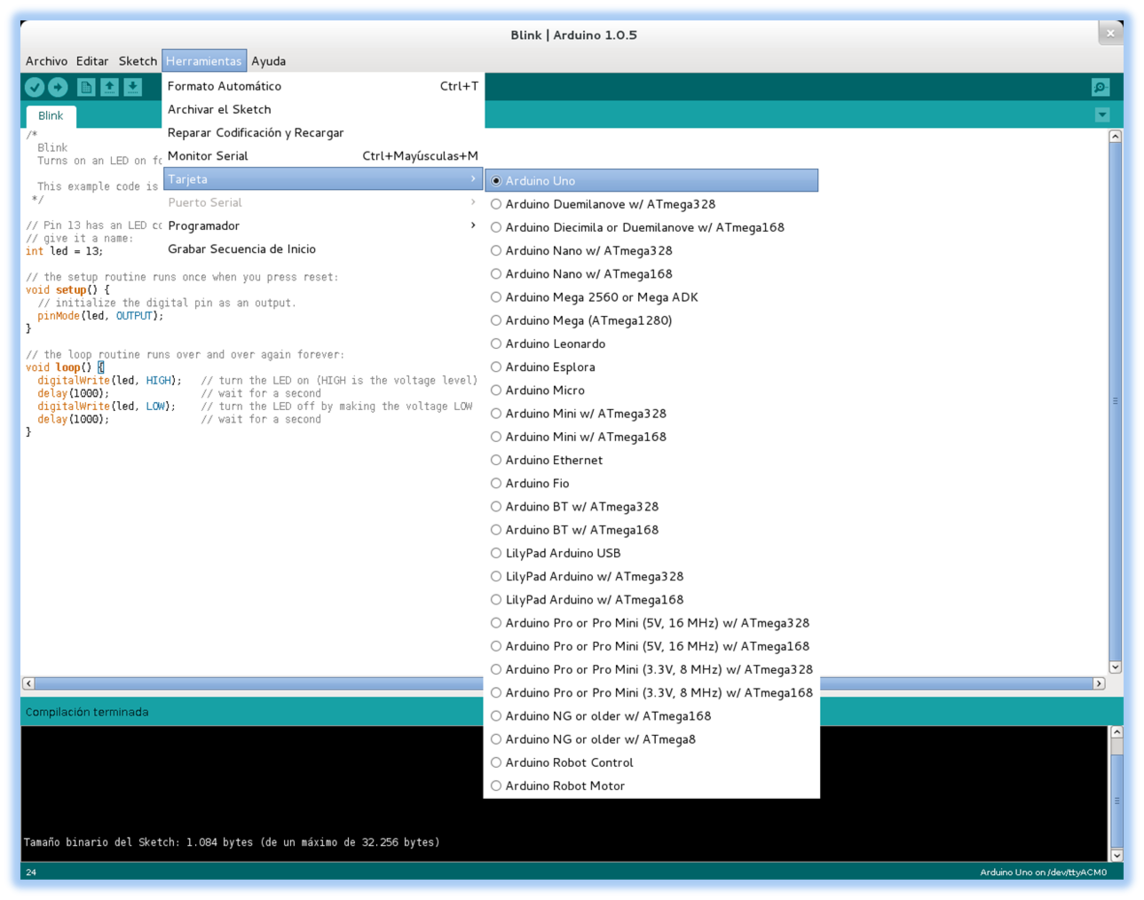
Task: Expand the Programador submenu
Action: click(x=322, y=226)
